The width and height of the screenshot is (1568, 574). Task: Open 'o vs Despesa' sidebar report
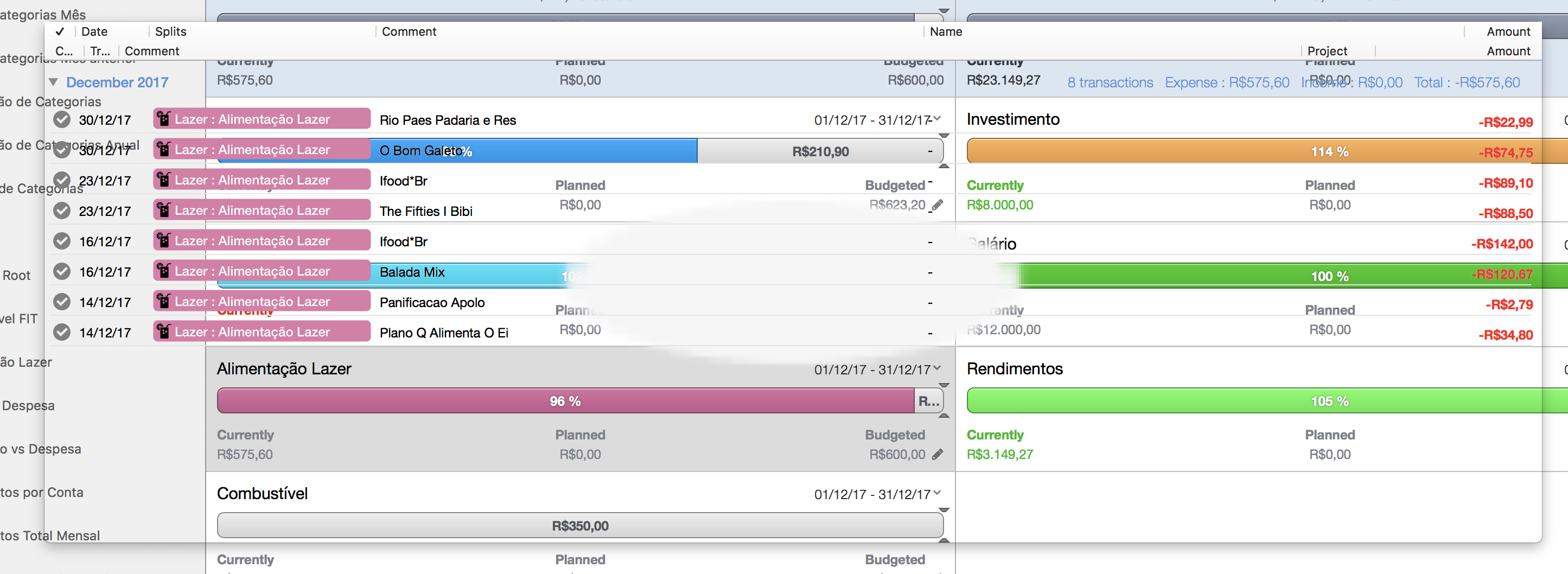[40, 449]
